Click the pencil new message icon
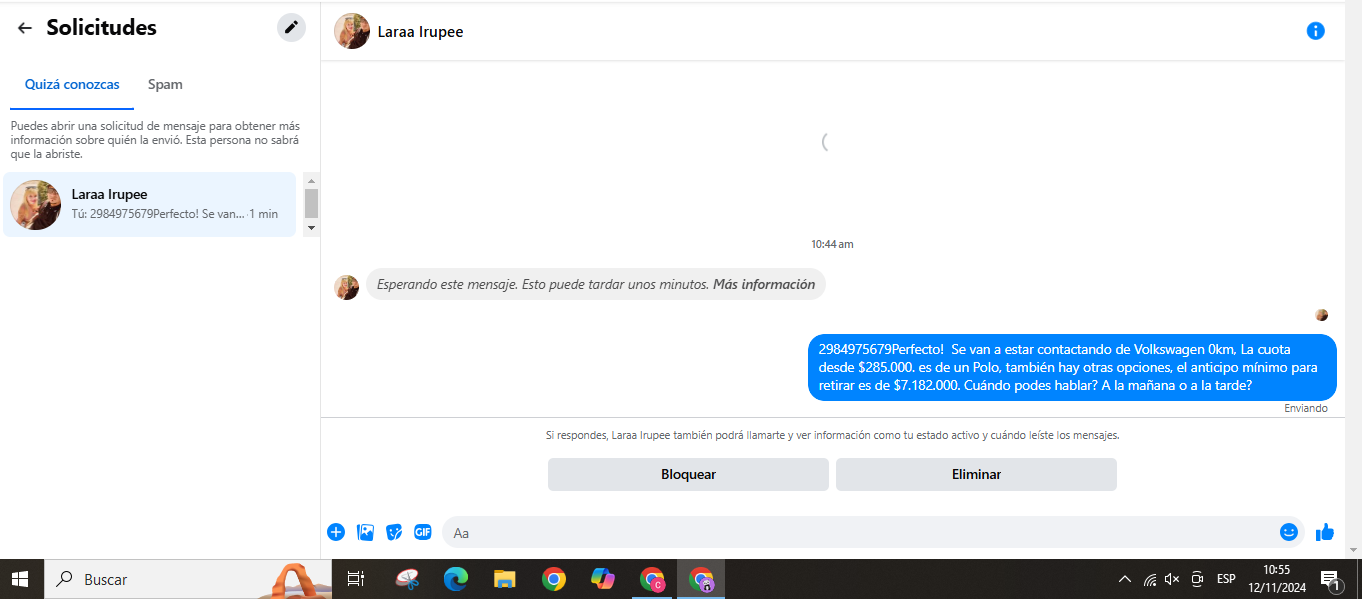The height and width of the screenshot is (599, 1362). coord(291,27)
